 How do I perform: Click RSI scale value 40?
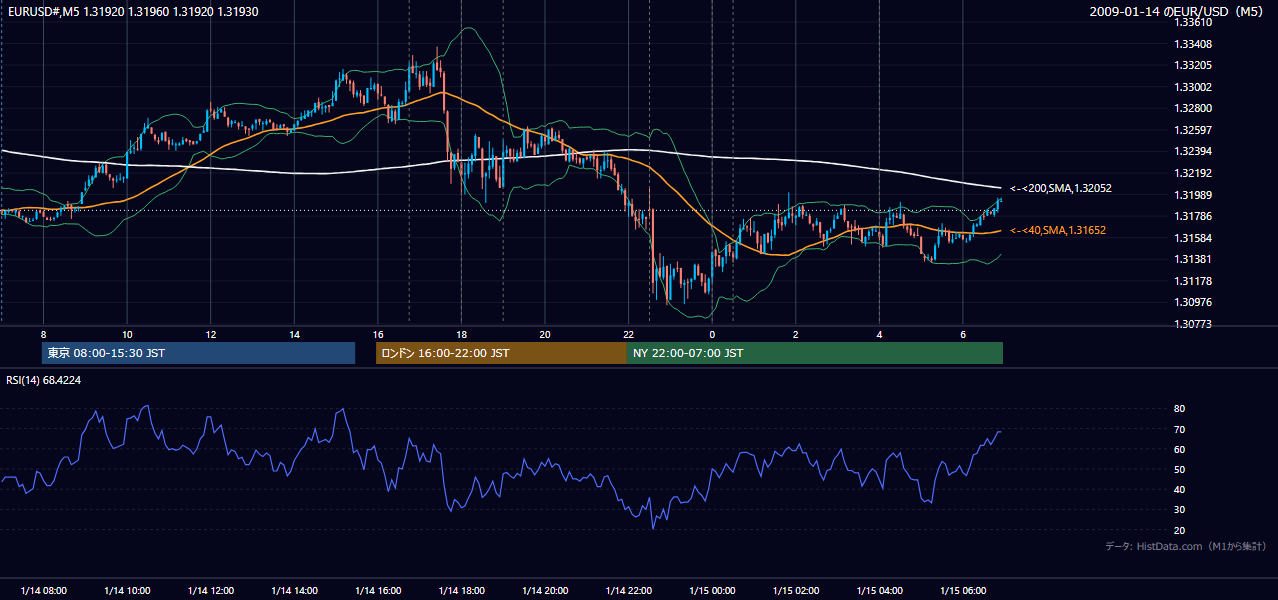(x=1179, y=489)
